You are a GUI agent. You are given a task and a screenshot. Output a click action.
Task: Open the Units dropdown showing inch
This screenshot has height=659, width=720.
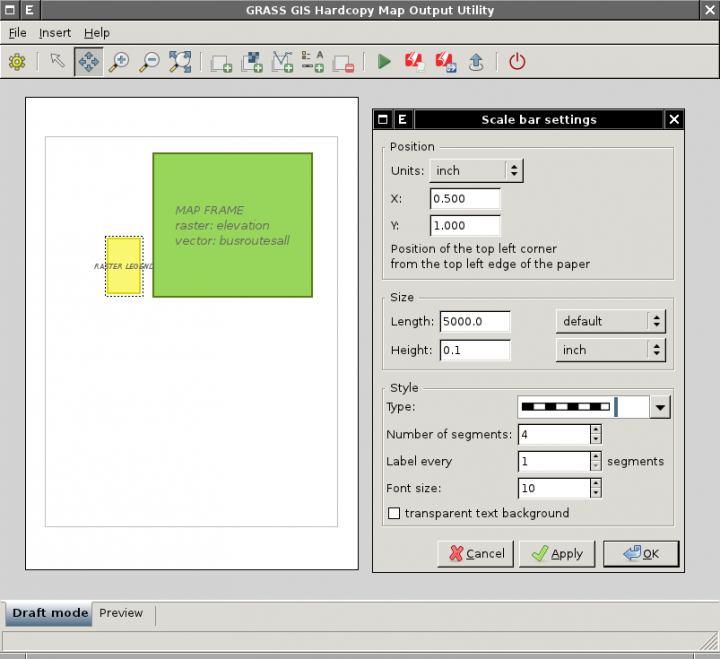pyautogui.click(x=476, y=171)
